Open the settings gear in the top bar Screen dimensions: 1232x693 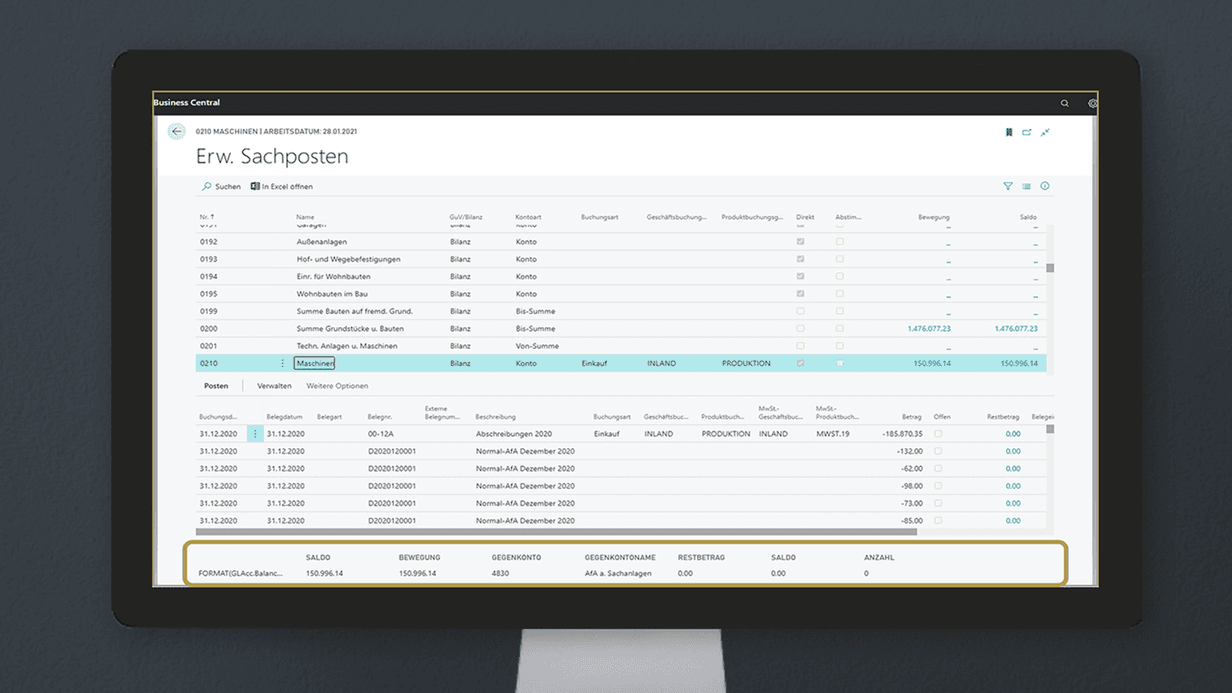(x=1092, y=103)
